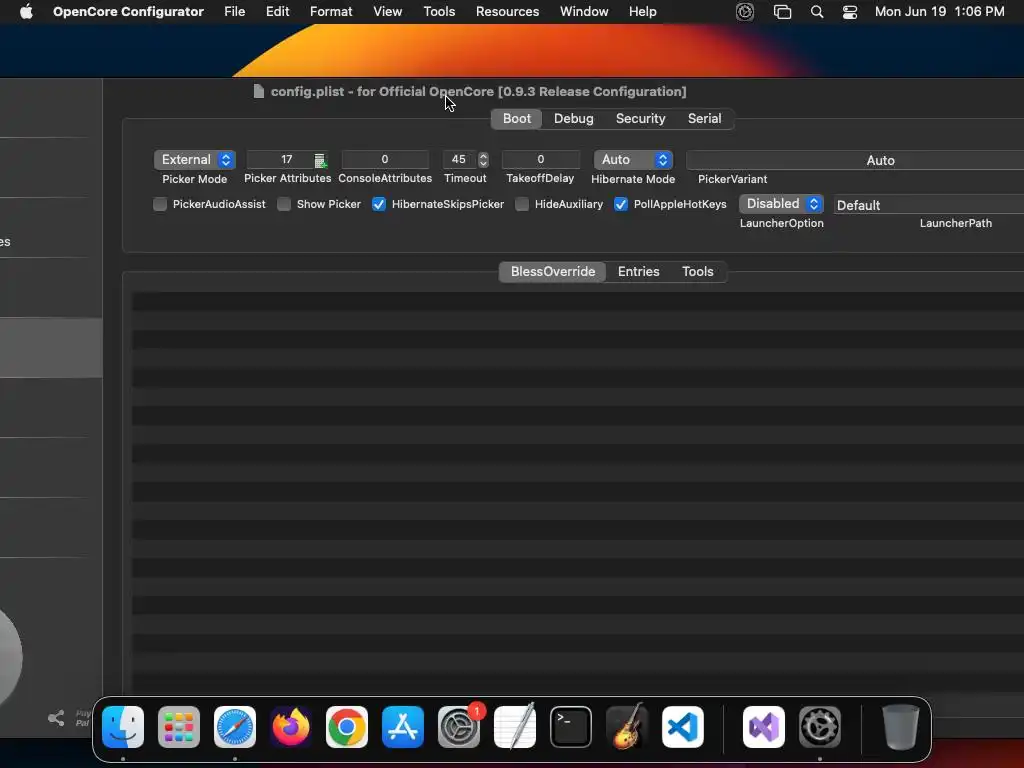Enable the HideAuxiliary checkbox

(522, 204)
